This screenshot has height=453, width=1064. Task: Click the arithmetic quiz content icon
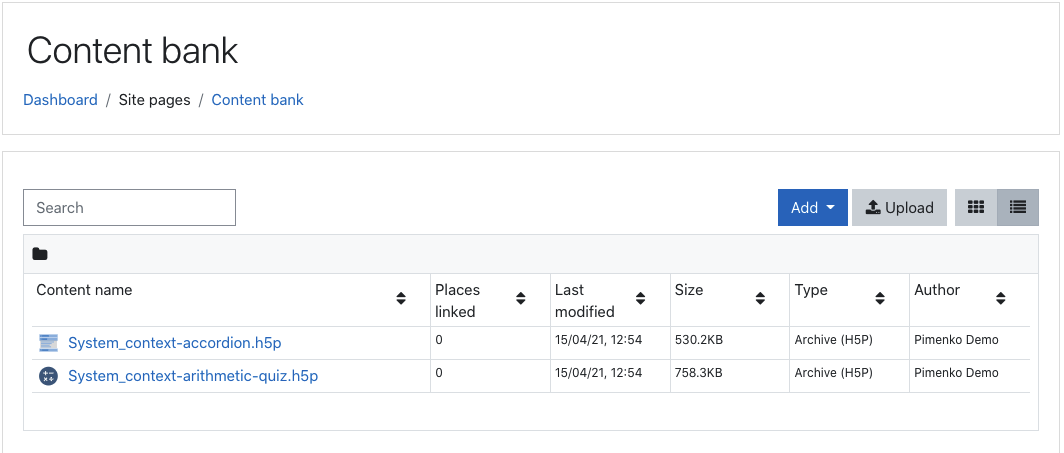click(48, 376)
